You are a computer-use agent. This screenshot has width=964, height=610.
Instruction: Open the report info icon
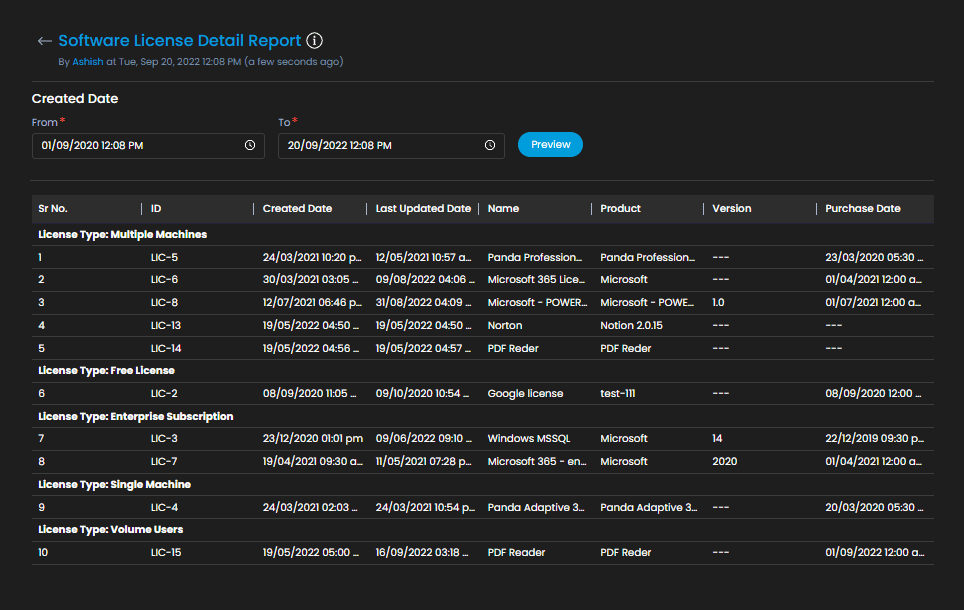[x=314, y=41]
